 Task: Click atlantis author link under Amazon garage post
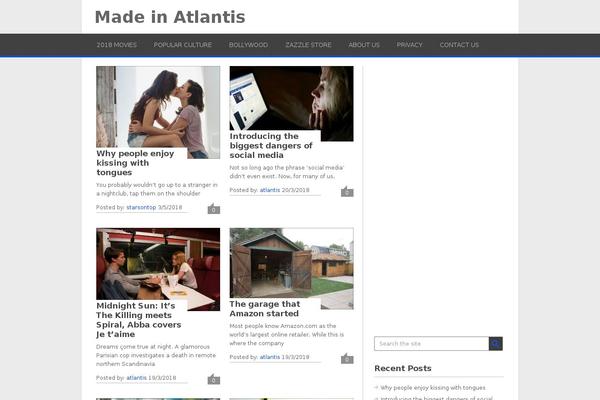tap(270, 357)
